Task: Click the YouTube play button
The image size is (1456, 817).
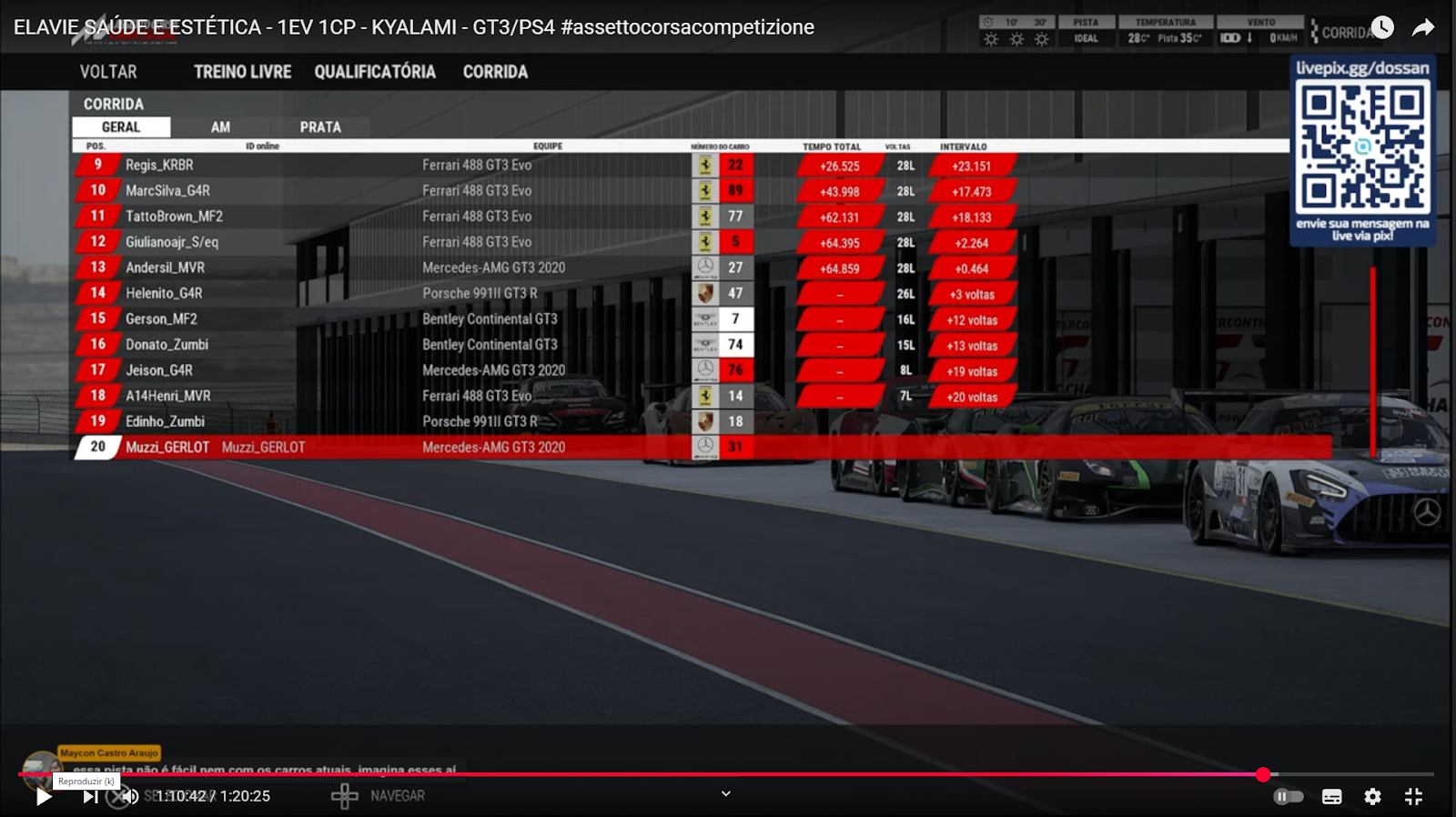Action: pos(43,797)
